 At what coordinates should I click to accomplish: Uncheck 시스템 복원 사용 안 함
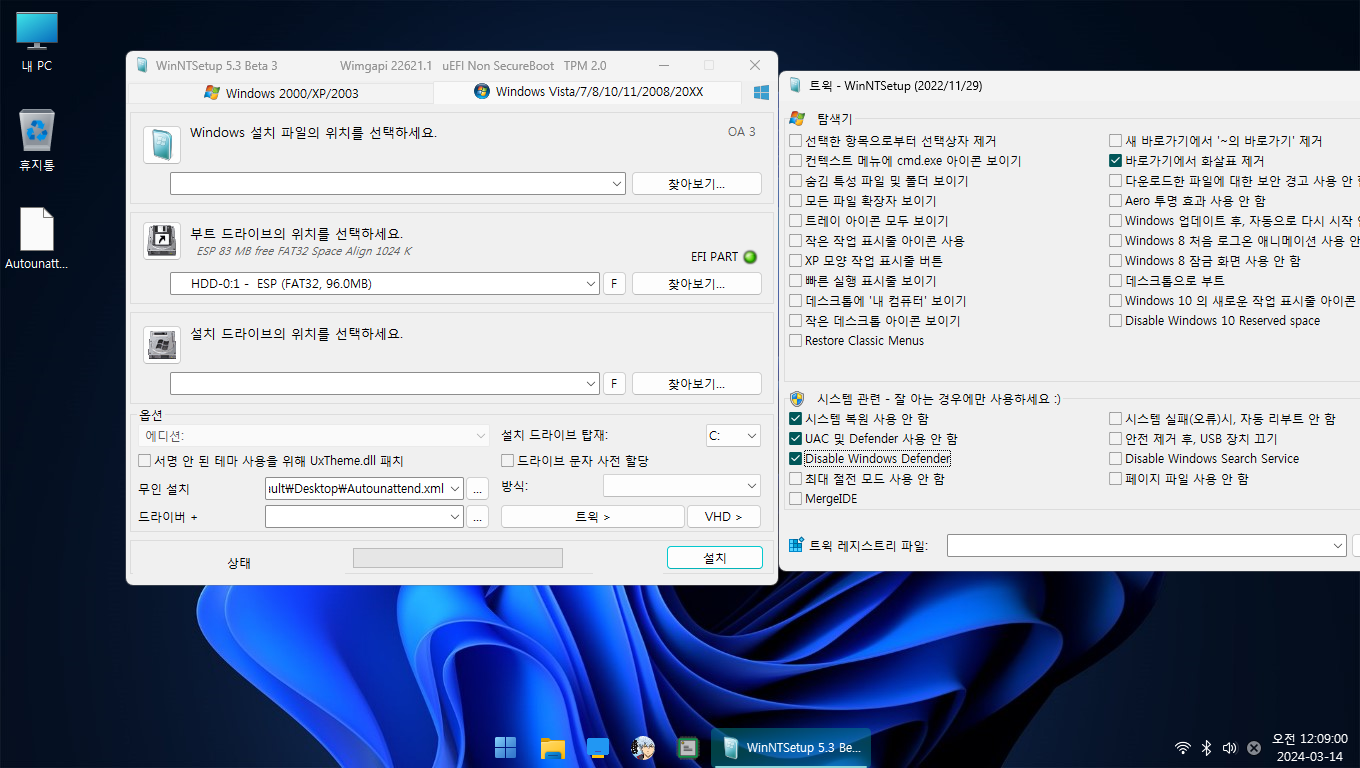[796, 419]
